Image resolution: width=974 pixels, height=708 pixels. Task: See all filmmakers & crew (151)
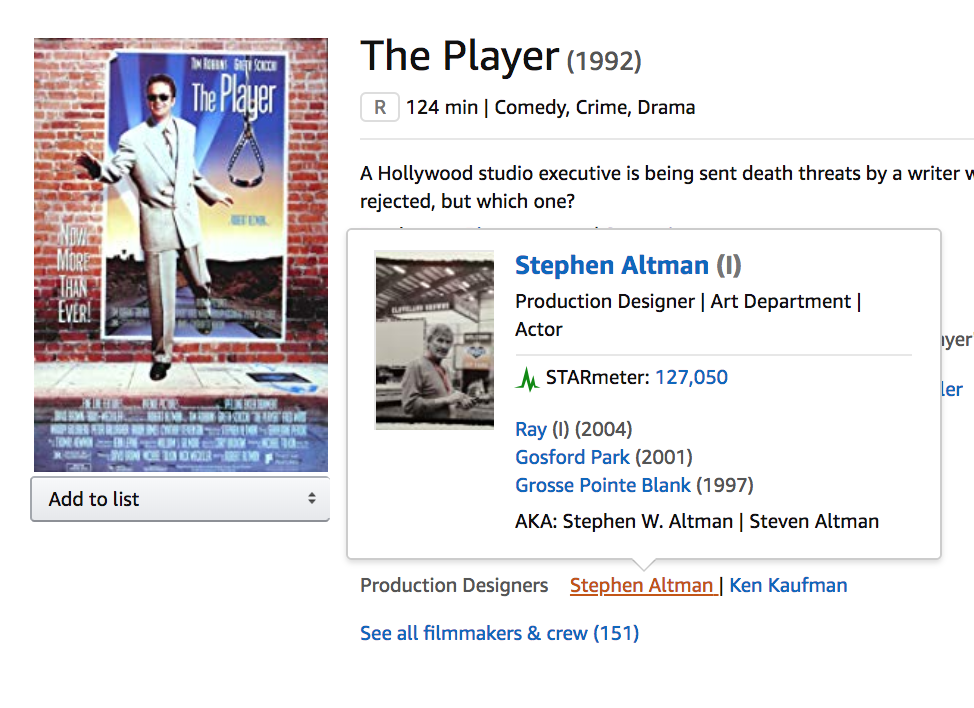pos(499,633)
